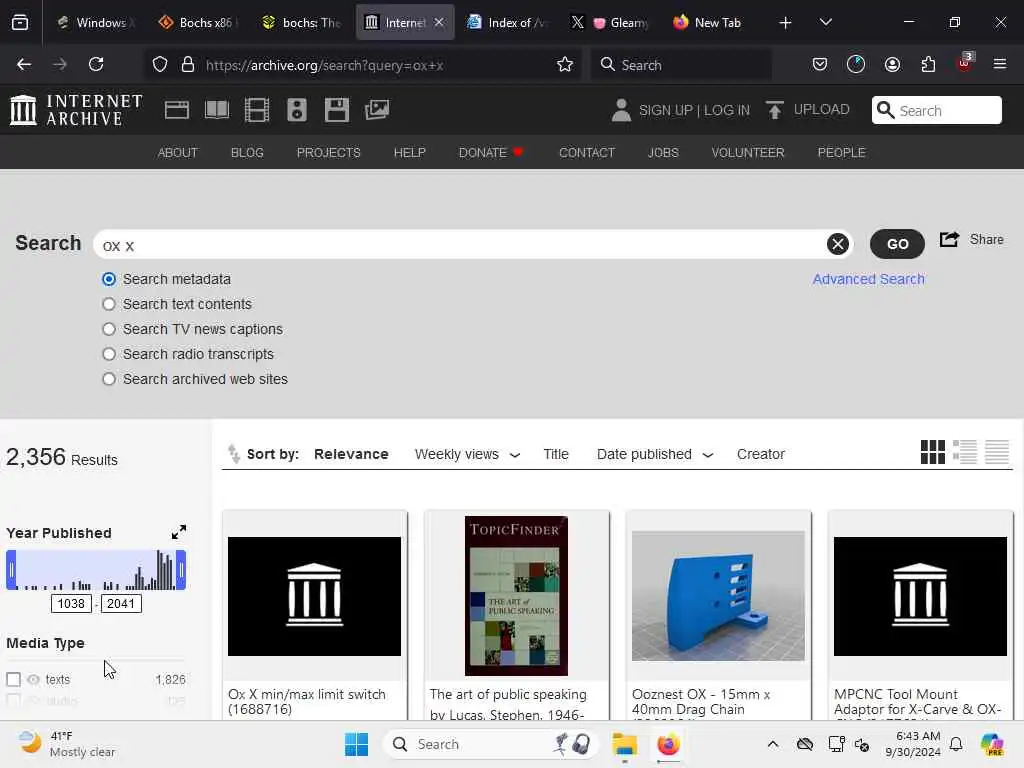
Task: Save to Pocket icon
Action: [x=820, y=64]
